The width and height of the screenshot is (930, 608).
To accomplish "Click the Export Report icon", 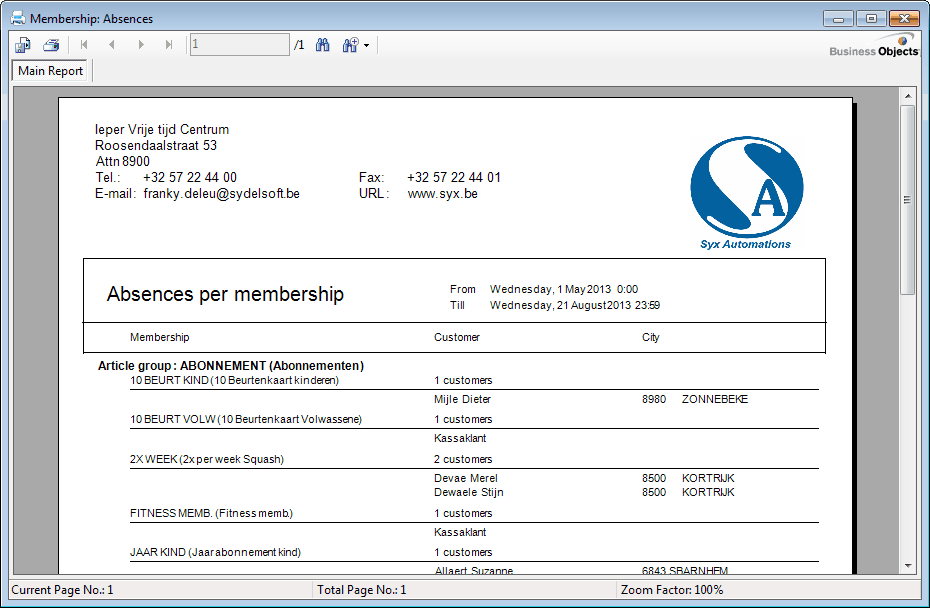I will click(x=23, y=45).
